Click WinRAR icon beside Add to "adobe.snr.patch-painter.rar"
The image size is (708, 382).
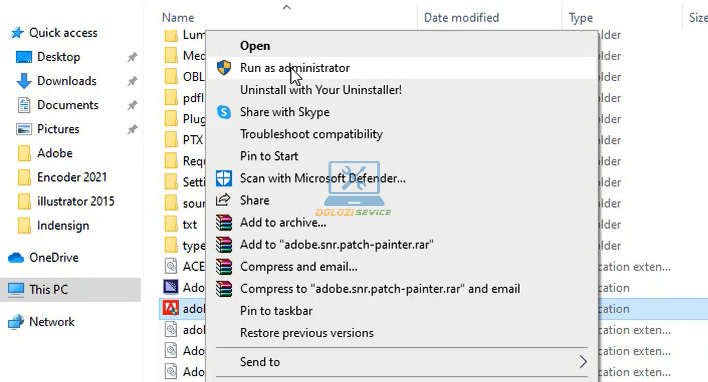coord(224,245)
